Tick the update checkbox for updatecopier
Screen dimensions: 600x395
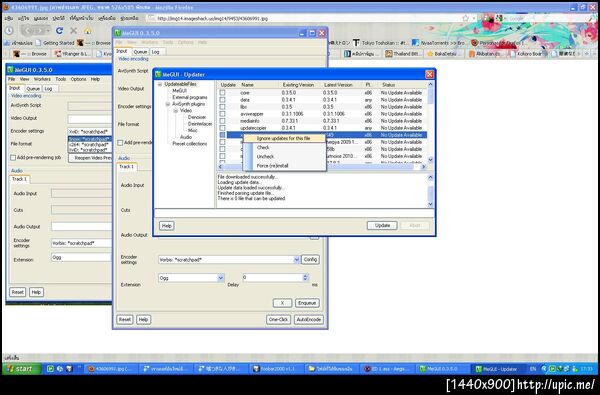[x=222, y=128]
